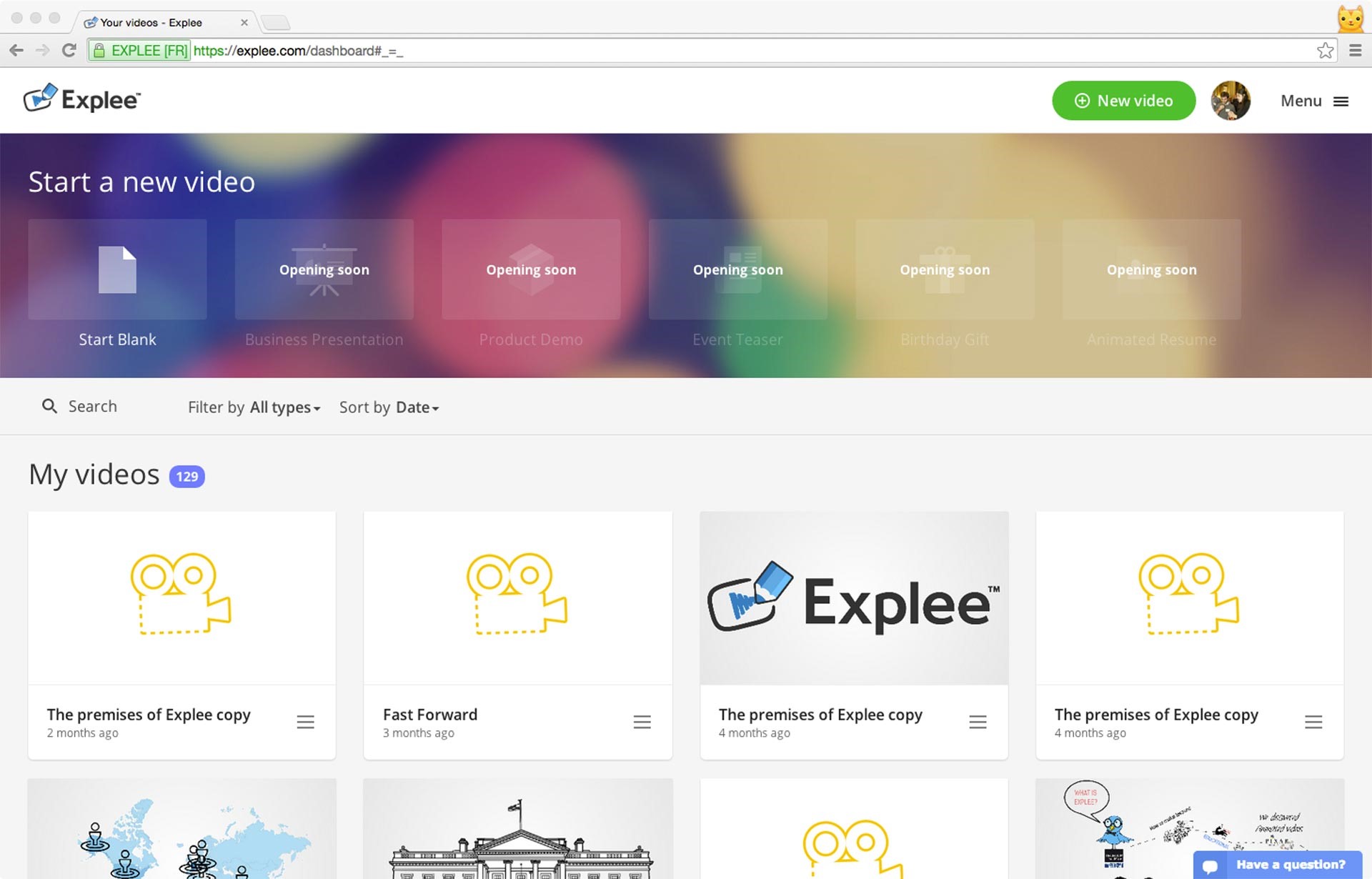Click the Explee pencil logo
The width and height of the screenshot is (1372, 879).
coord(42,96)
